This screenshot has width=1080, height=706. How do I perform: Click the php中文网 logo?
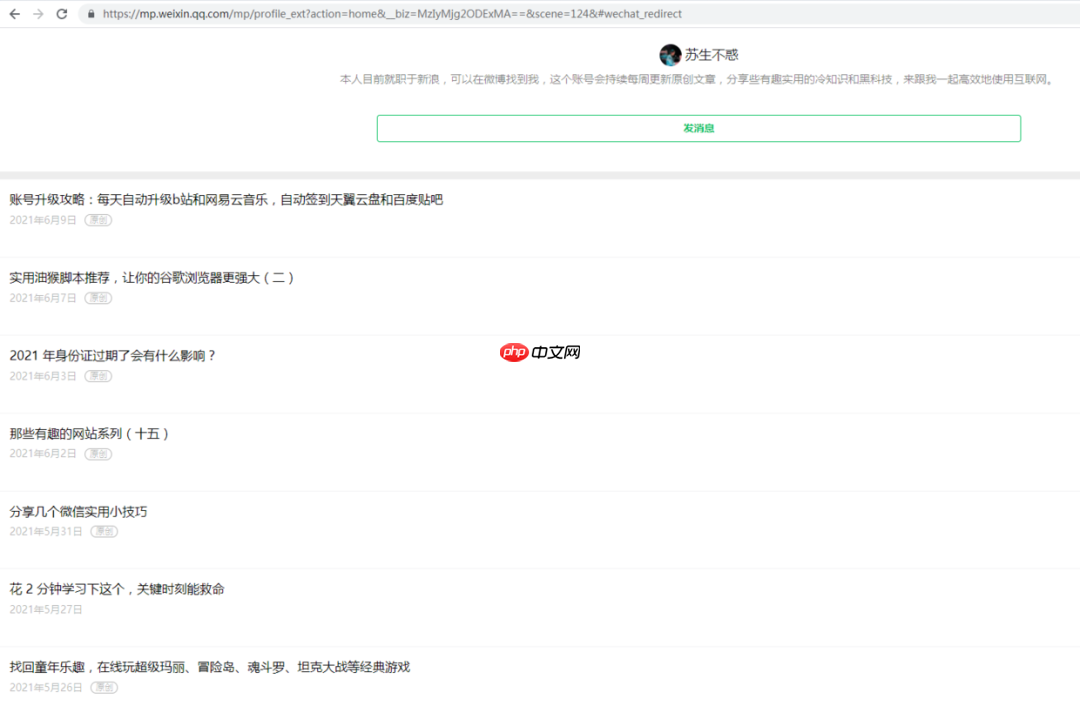pos(540,352)
